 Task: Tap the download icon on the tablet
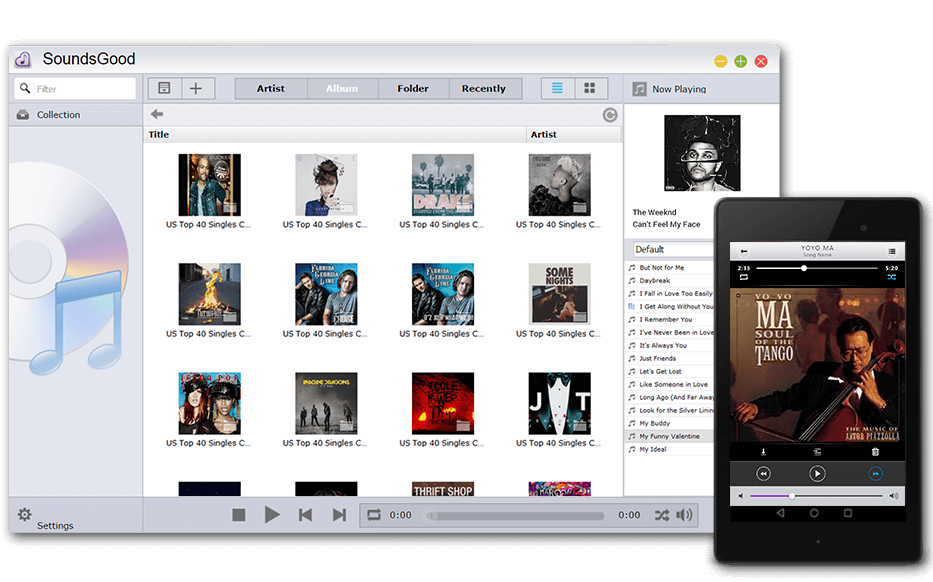(x=763, y=452)
